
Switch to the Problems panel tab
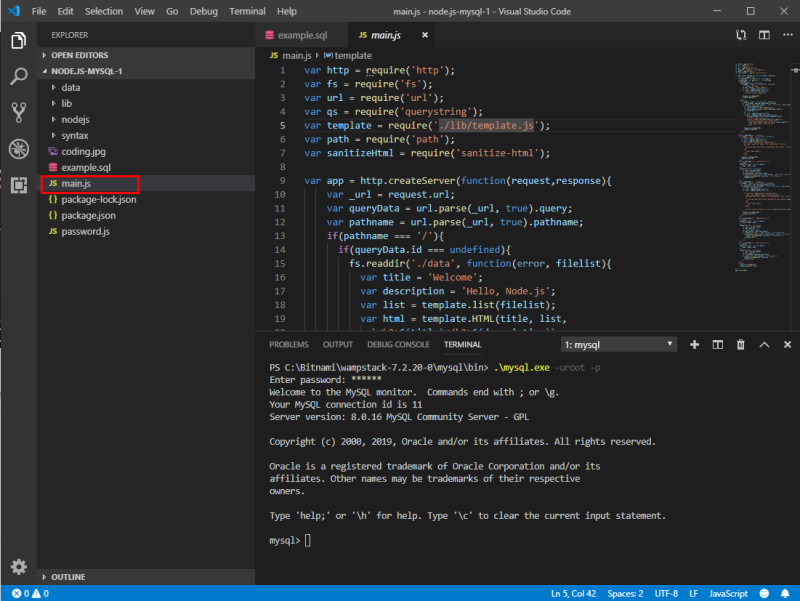tap(289, 345)
